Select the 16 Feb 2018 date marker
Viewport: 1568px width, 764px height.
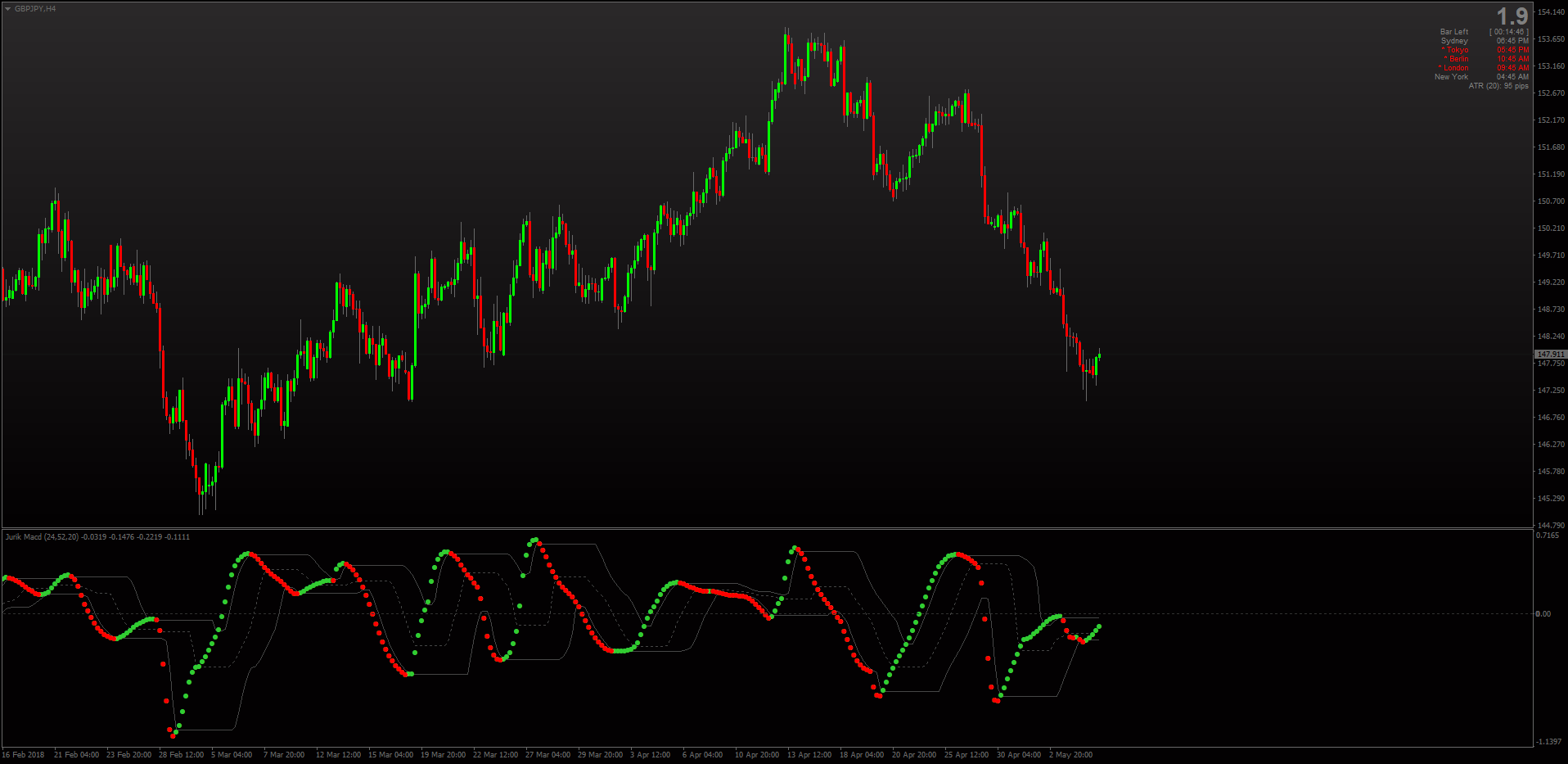[x=23, y=755]
